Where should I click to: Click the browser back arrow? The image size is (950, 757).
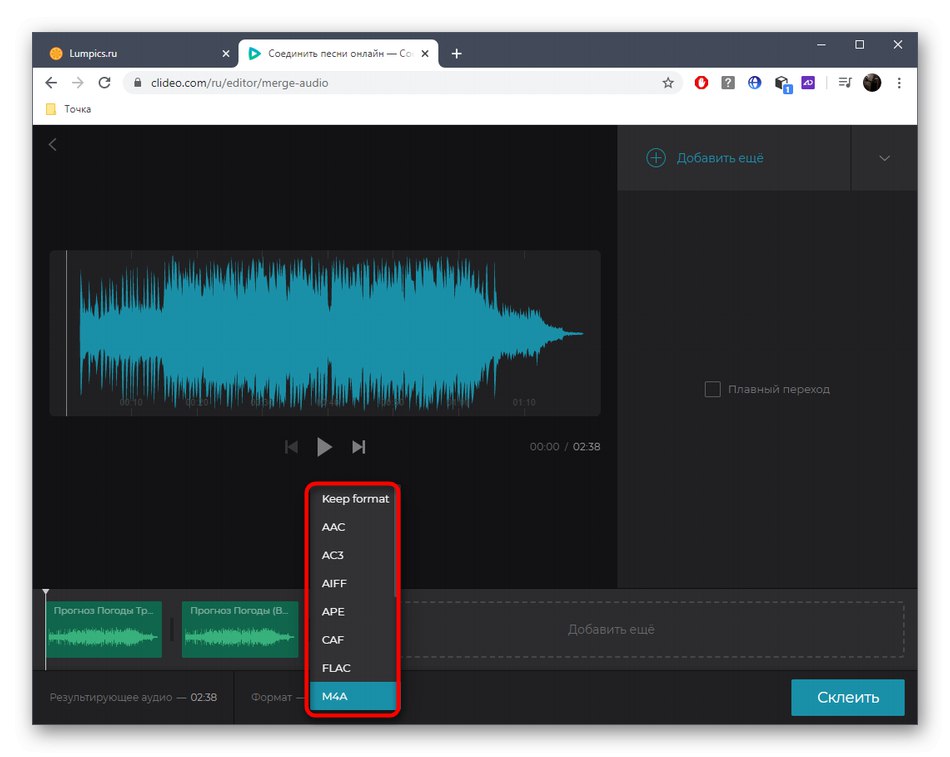[x=51, y=83]
